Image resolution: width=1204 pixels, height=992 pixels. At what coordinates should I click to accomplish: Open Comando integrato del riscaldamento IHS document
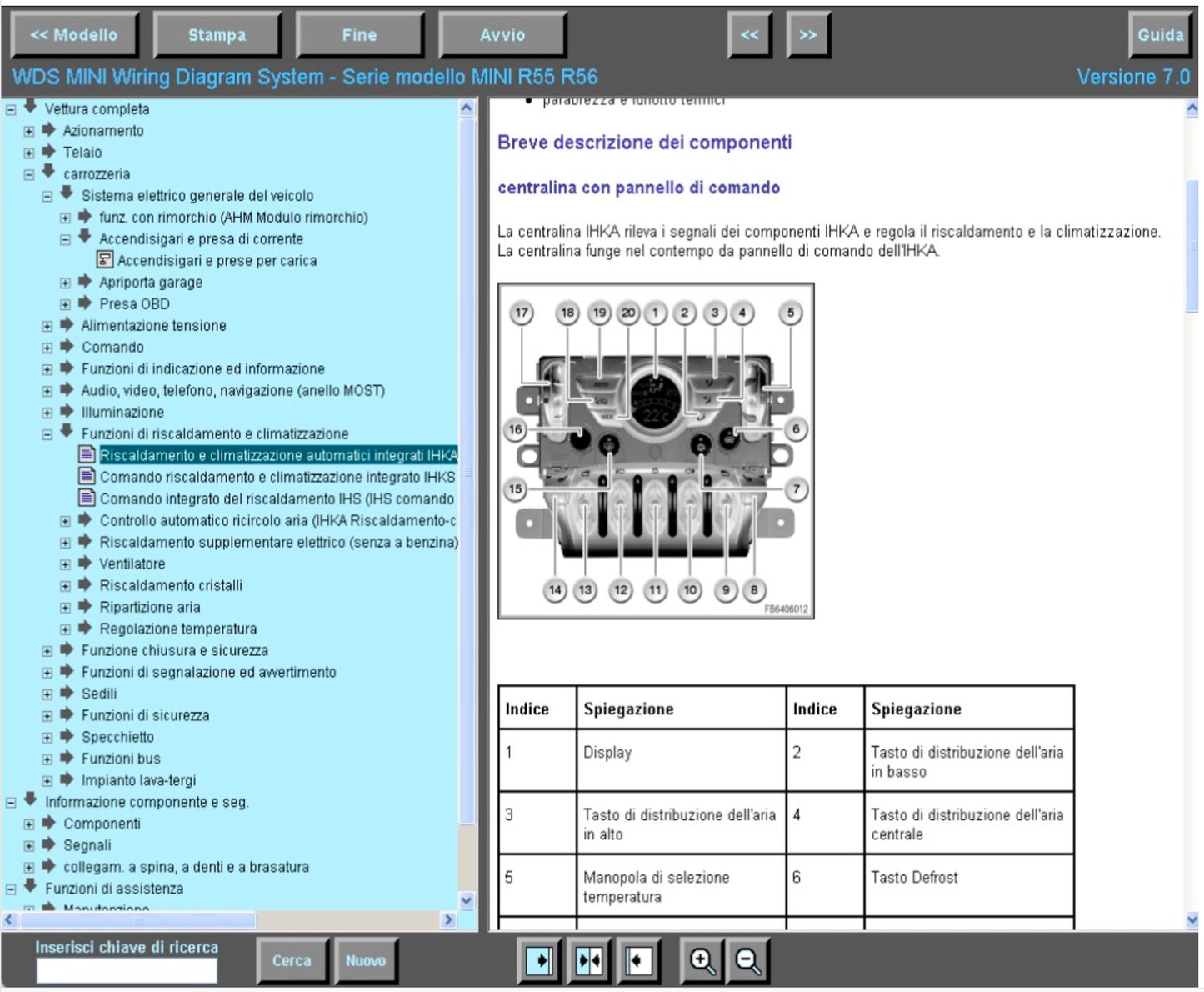click(277, 499)
